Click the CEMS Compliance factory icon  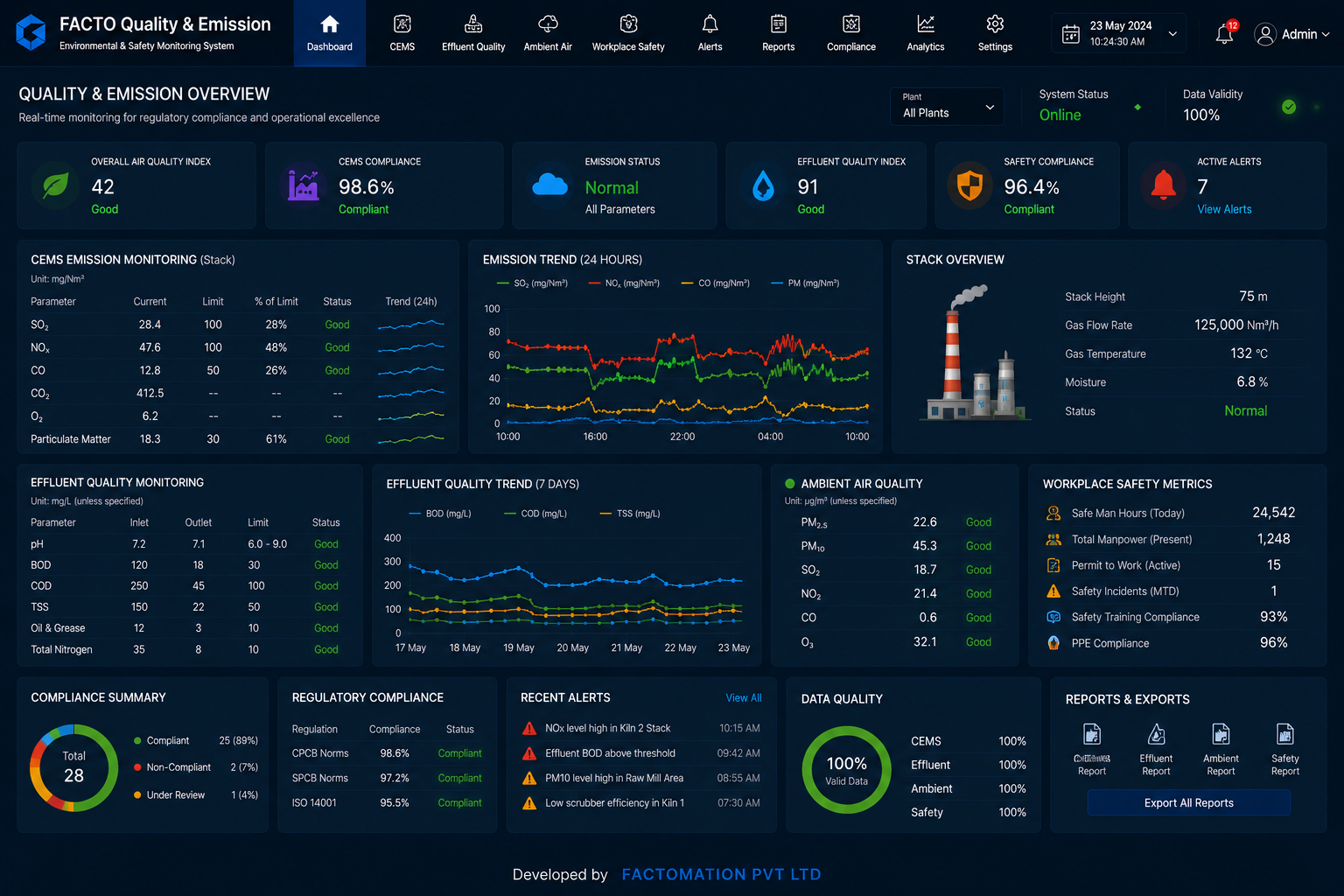click(304, 185)
